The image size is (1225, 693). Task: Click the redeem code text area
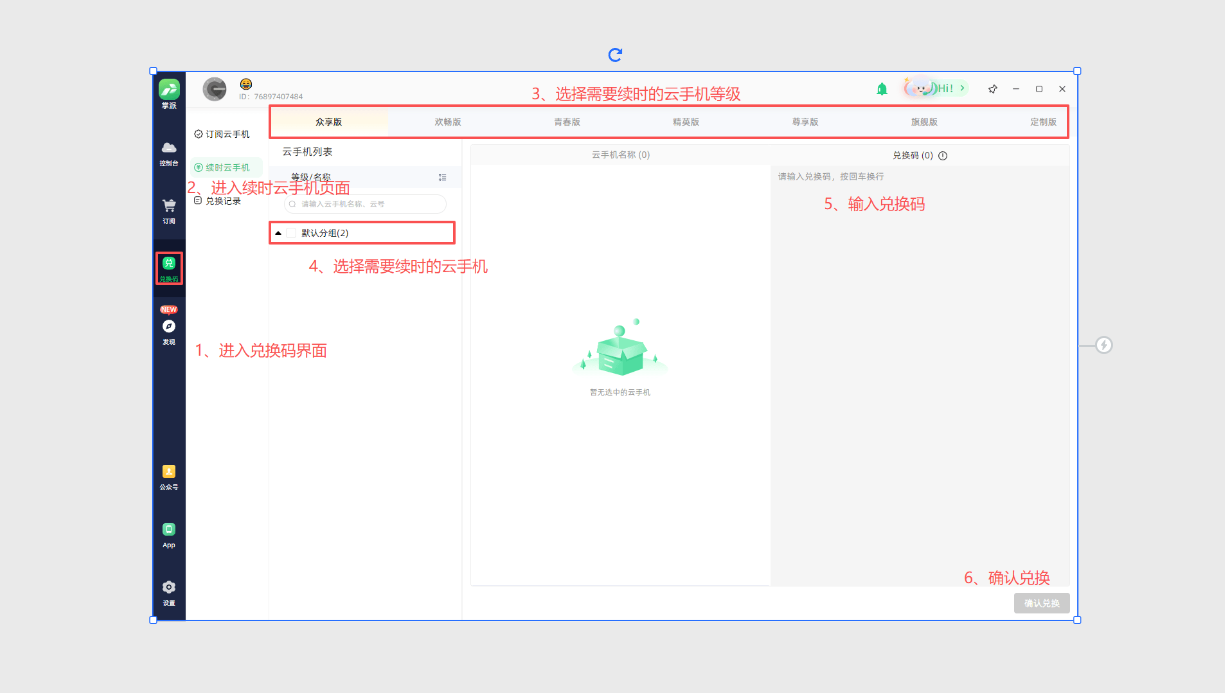(920, 375)
